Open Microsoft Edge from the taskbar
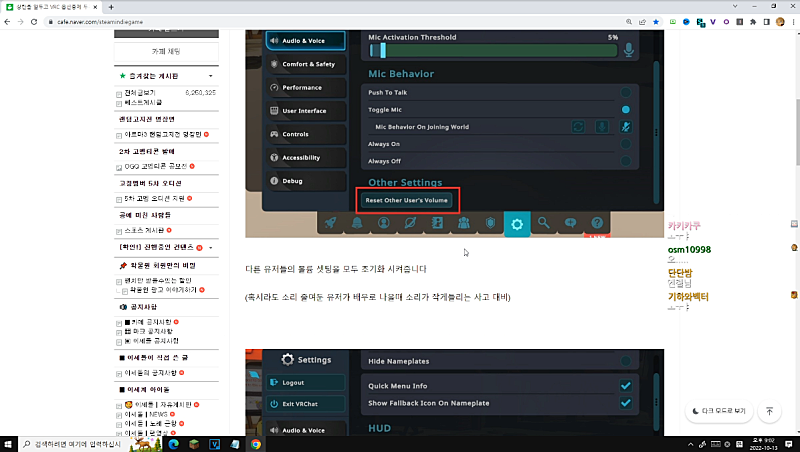Screen dimensions: 800x452 (x=173, y=444)
